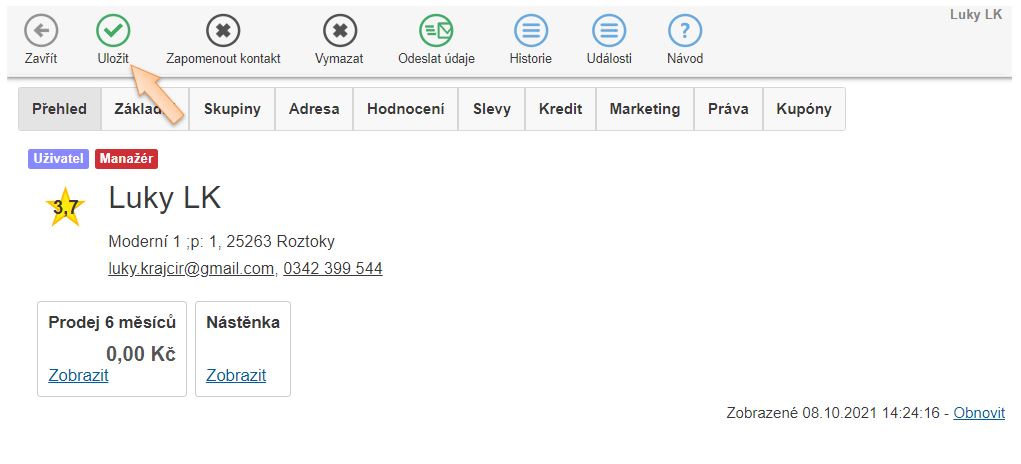Image resolution: width=1021 pixels, height=464 pixels.
Task: Open the Historie icon
Action: pos(530,31)
